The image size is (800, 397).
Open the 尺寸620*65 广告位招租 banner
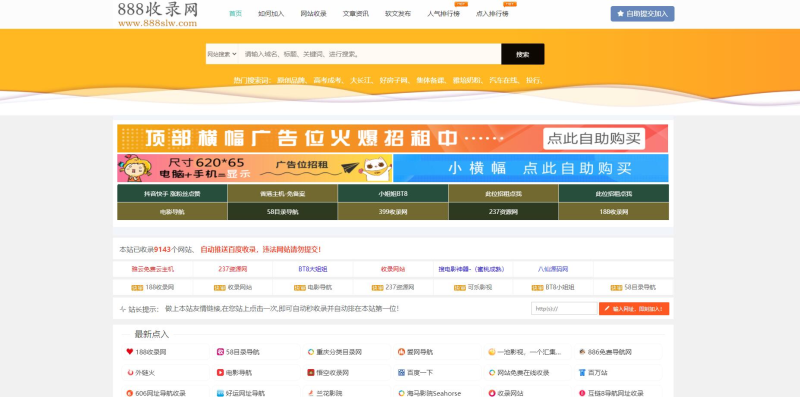click(x=255, y=168)
